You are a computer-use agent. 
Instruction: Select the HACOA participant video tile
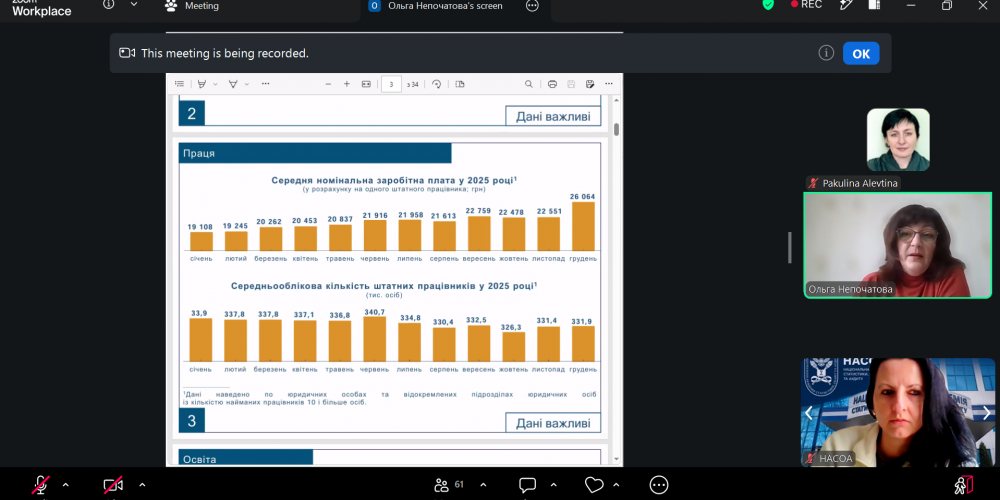pyautogui.click(x=897, y=413)
